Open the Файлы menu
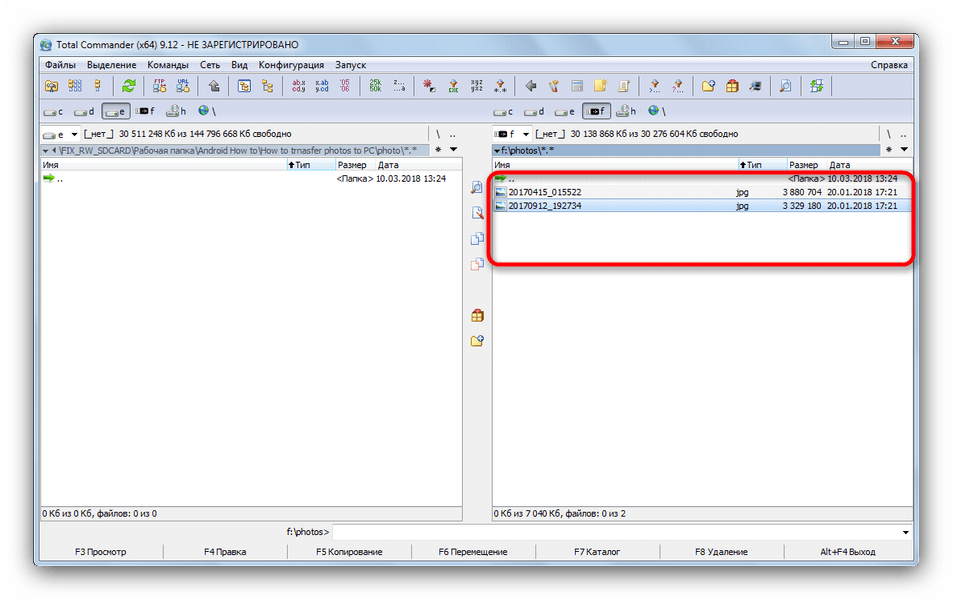953x600 pixels. tap(60, 65)
